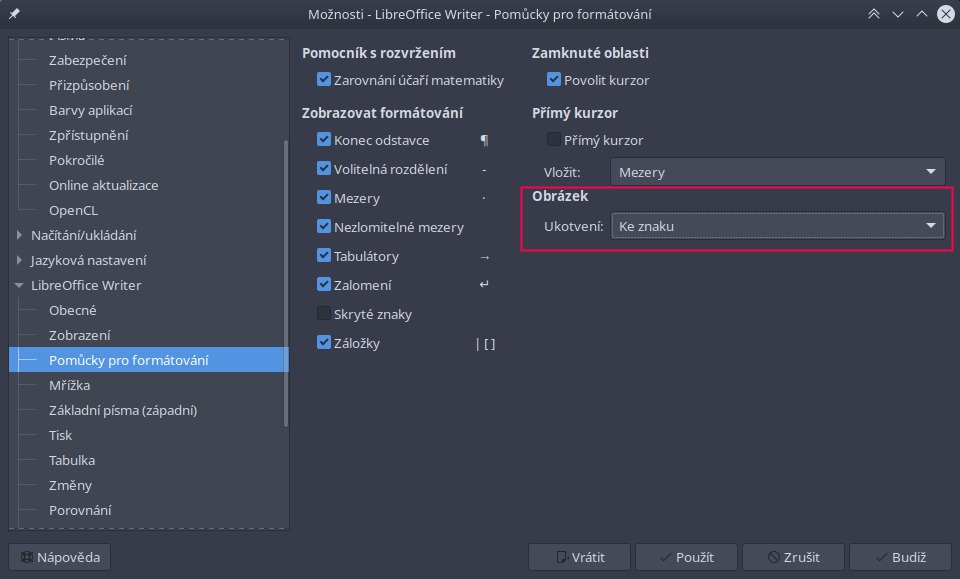Open the Ukotvení dropdown showing Ke znaku

[778, 226]
